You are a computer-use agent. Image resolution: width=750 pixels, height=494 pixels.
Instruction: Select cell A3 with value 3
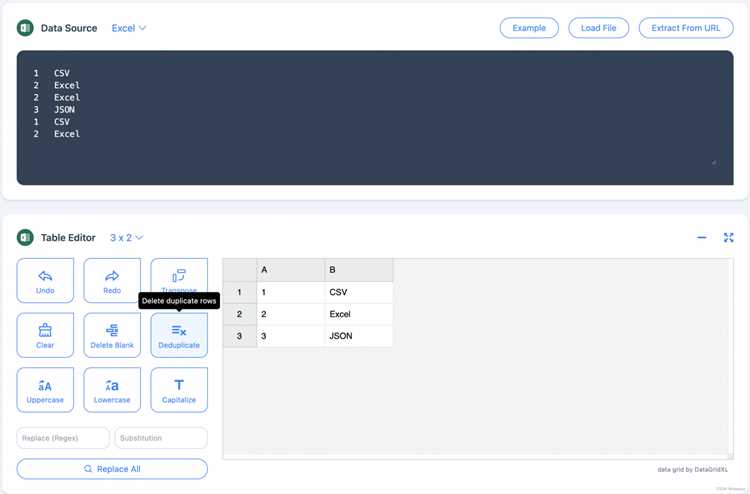click(291, 336)
